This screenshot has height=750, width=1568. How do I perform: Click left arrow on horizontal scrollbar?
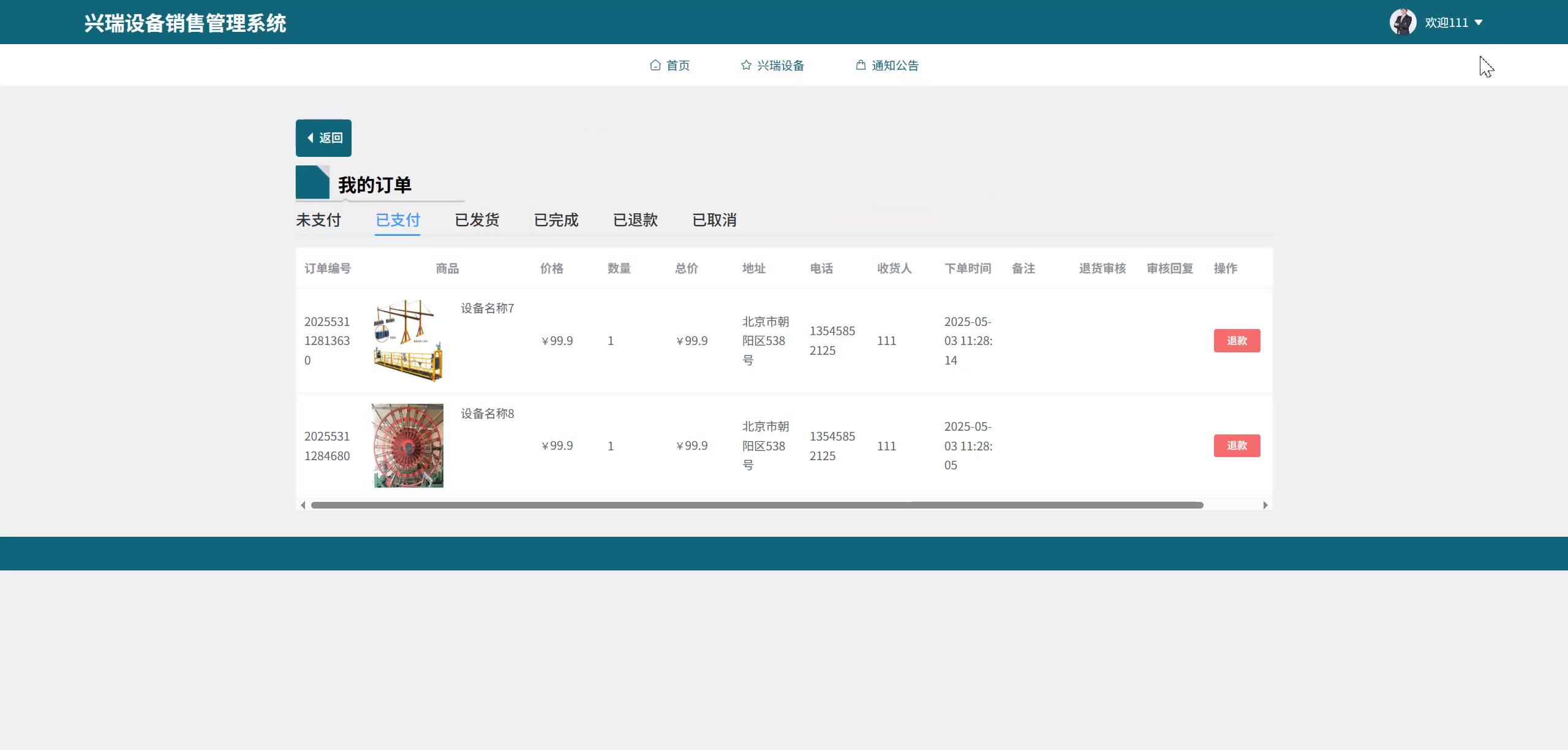click(x=303, y=505)
